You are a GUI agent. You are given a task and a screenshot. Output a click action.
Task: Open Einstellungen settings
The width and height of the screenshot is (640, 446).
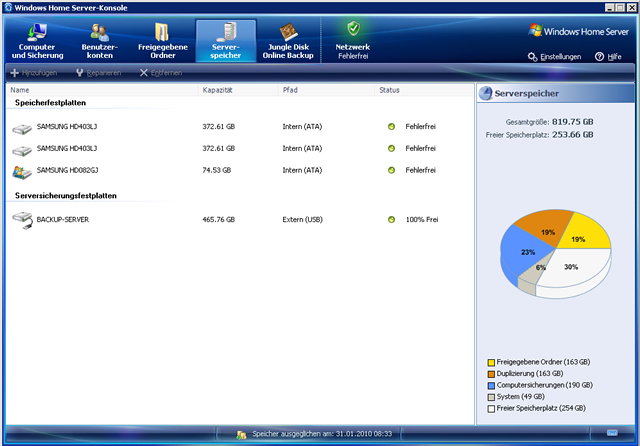tap(554, 57)
